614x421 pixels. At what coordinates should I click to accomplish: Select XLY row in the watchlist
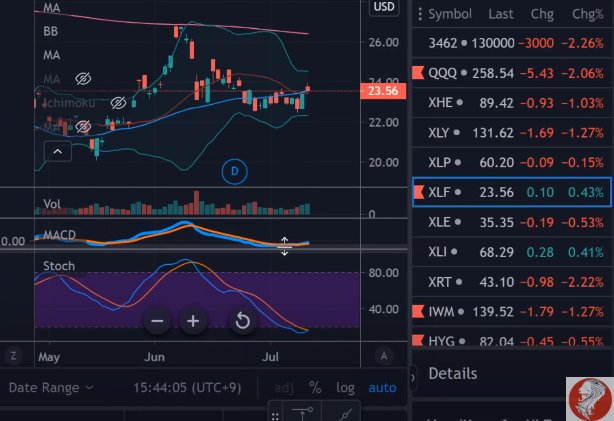(512, 133)
